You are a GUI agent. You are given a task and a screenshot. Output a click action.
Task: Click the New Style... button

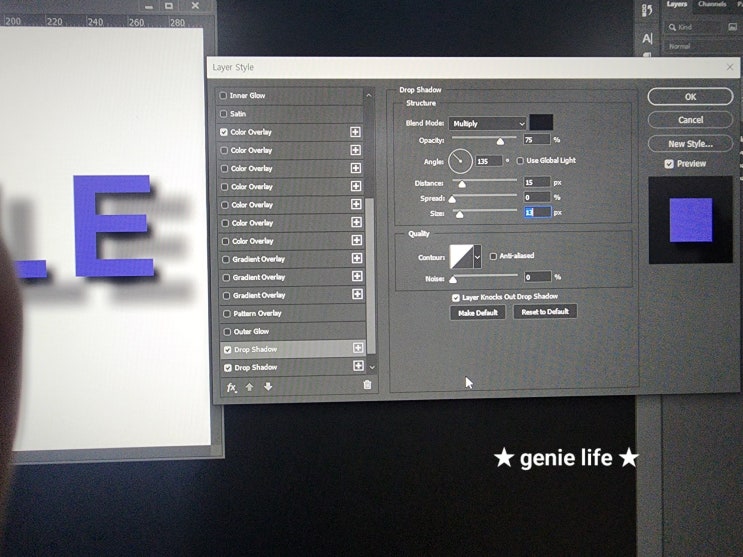coord(690,144)
